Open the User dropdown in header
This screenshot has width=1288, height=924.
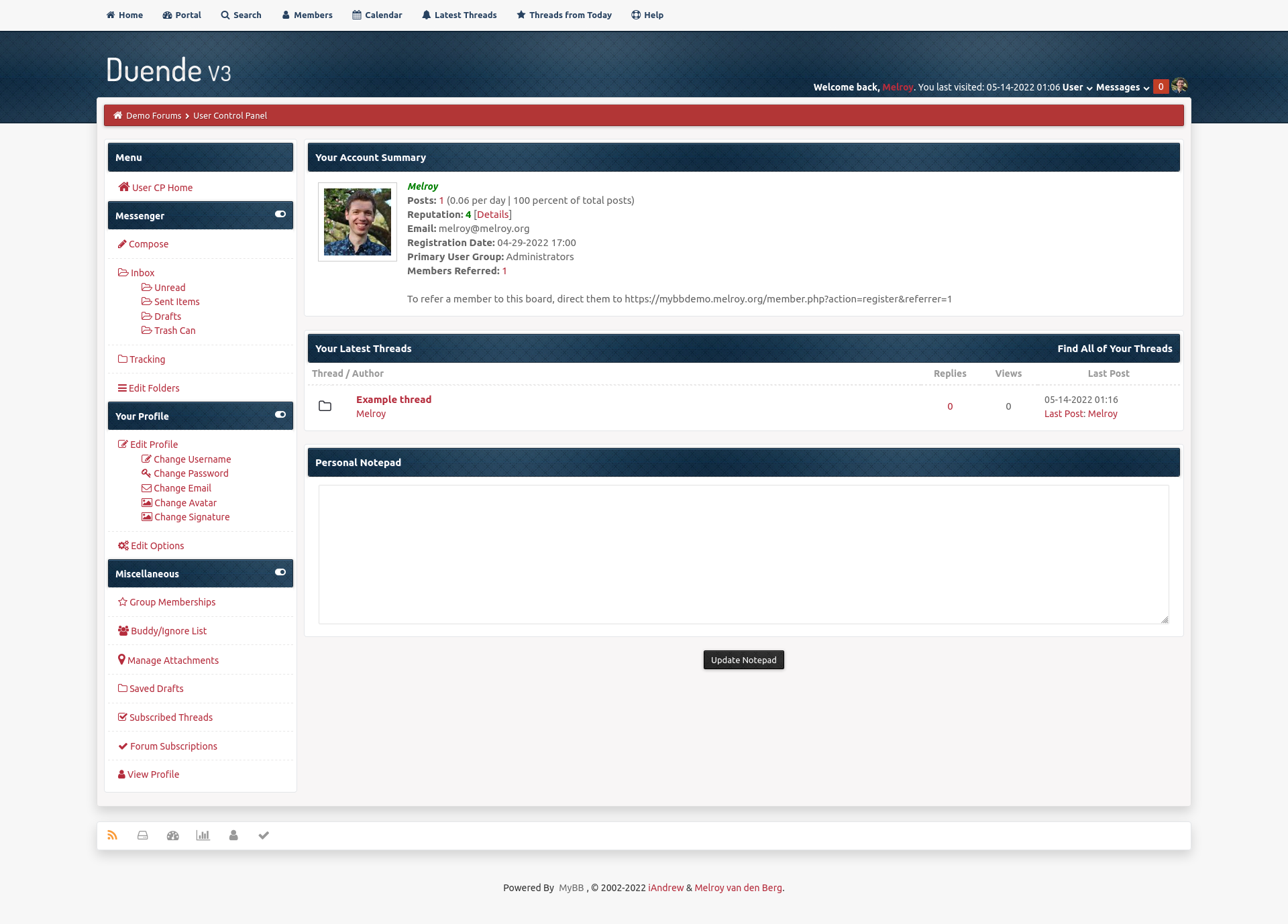1077,87
